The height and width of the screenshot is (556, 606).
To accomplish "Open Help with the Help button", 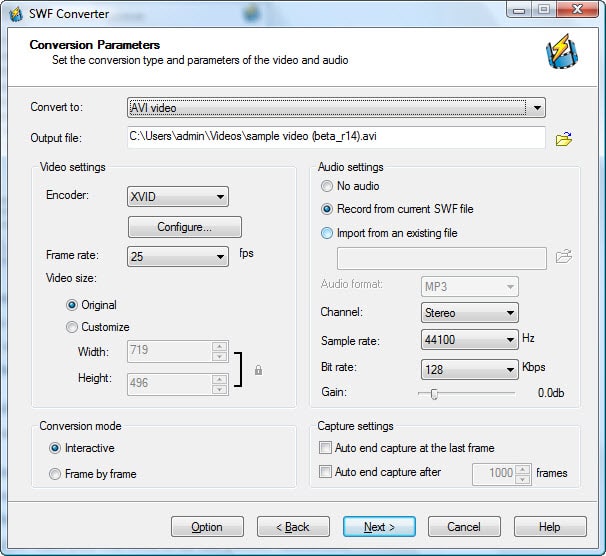I will pos(550,527).
